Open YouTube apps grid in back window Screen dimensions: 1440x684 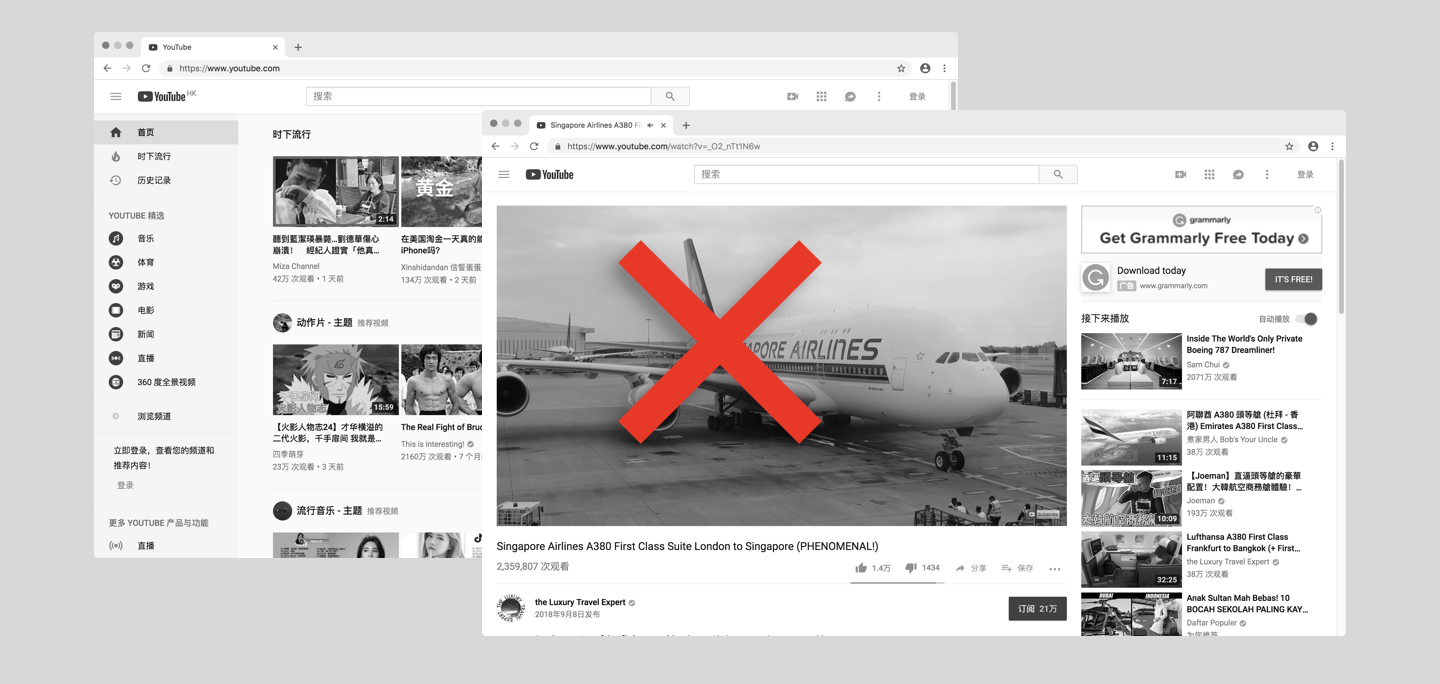tap(821, 96)
